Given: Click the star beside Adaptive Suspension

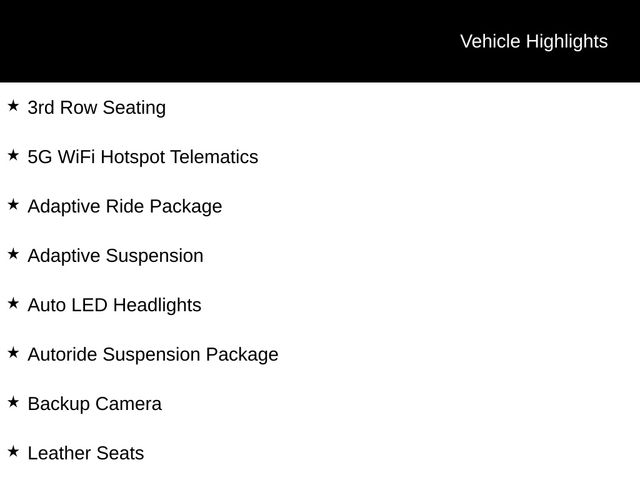Looking at the screenshot, I should point(13,254).
